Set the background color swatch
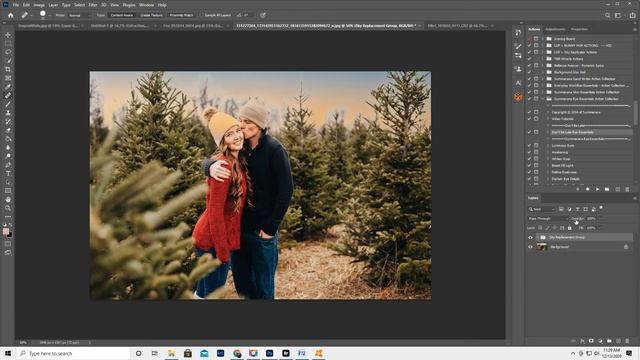This screenshot has height=360, width=640. pos(10,235)
